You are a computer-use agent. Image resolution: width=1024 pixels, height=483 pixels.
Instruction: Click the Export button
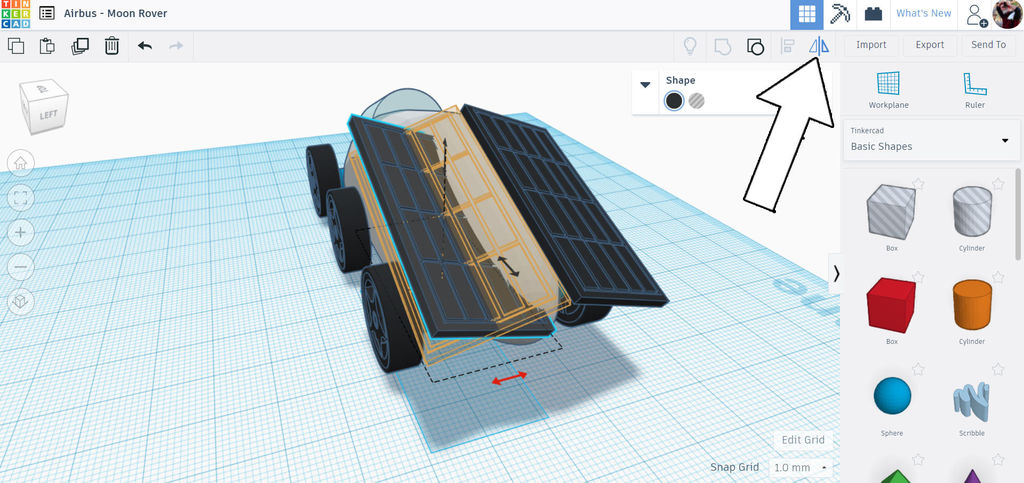(x=930, y=44)
